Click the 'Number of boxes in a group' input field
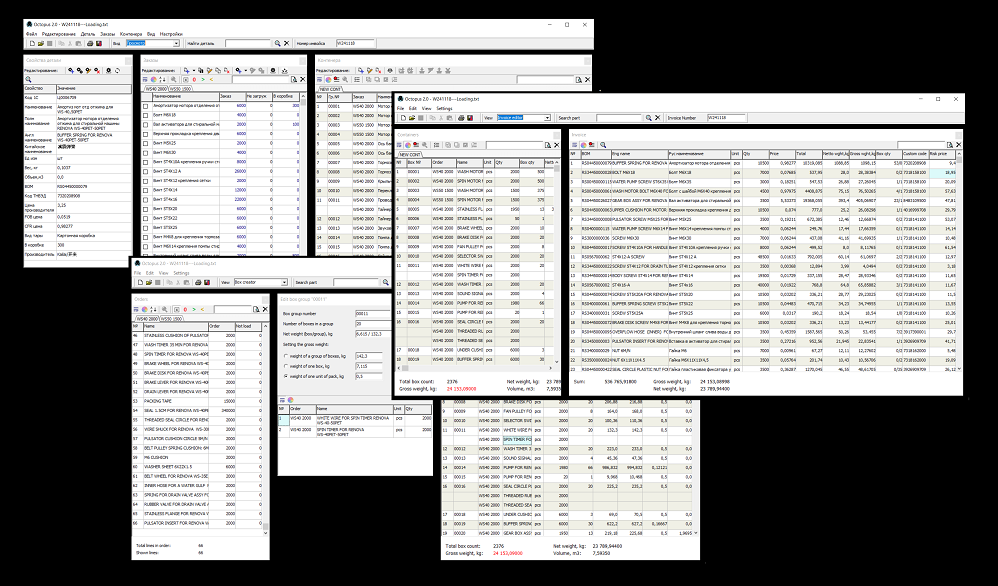The image size is (998, 586). click(x=373, y=324)
